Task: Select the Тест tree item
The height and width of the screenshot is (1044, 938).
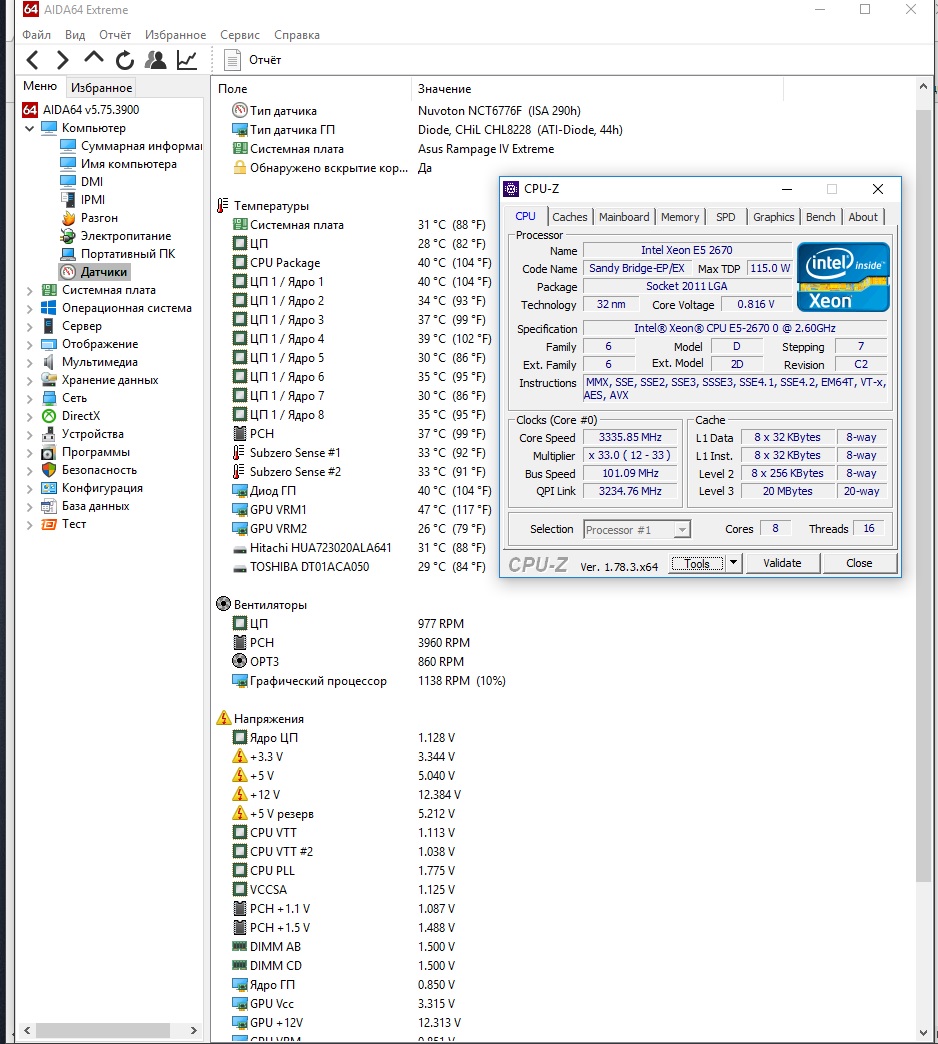Action: pyautogui.click(x=64, y=524)
